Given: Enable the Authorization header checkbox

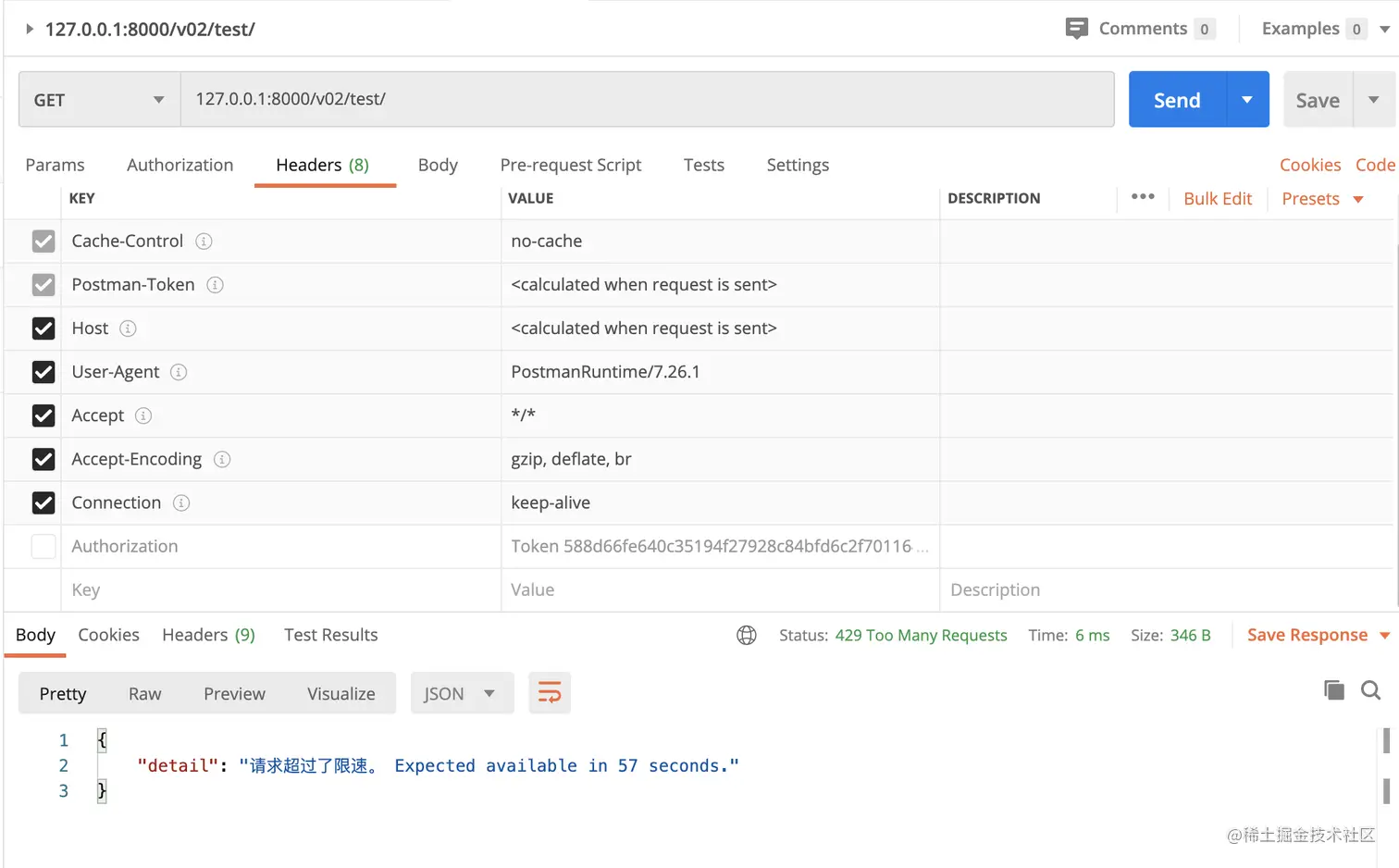Looking at the screenshot, I should (x=43, y=546).
